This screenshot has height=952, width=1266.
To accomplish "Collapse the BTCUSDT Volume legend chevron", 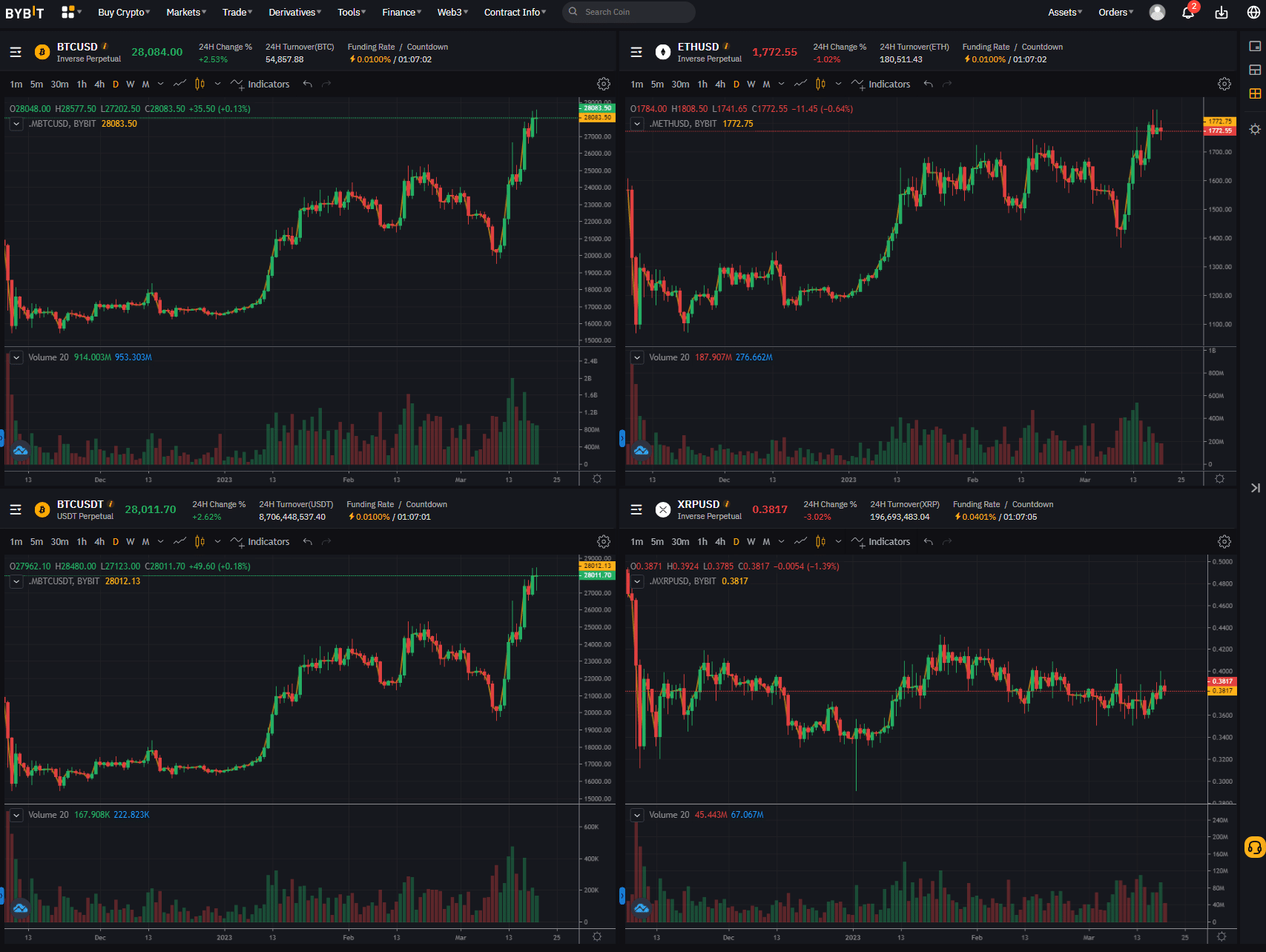I will (16, 815).
